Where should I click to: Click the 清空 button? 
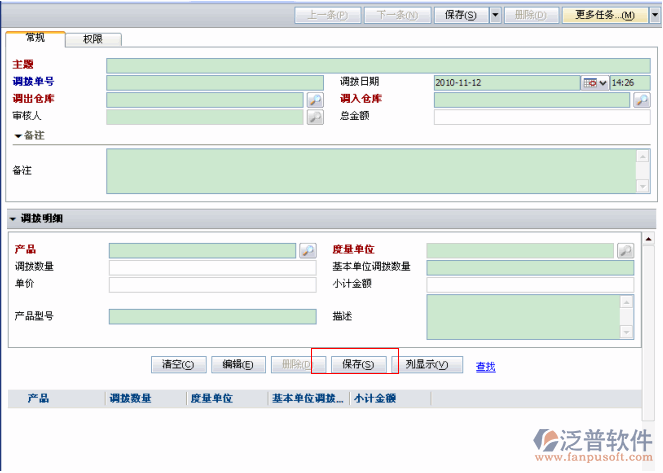pyautogui.click(x=179, y=365)
